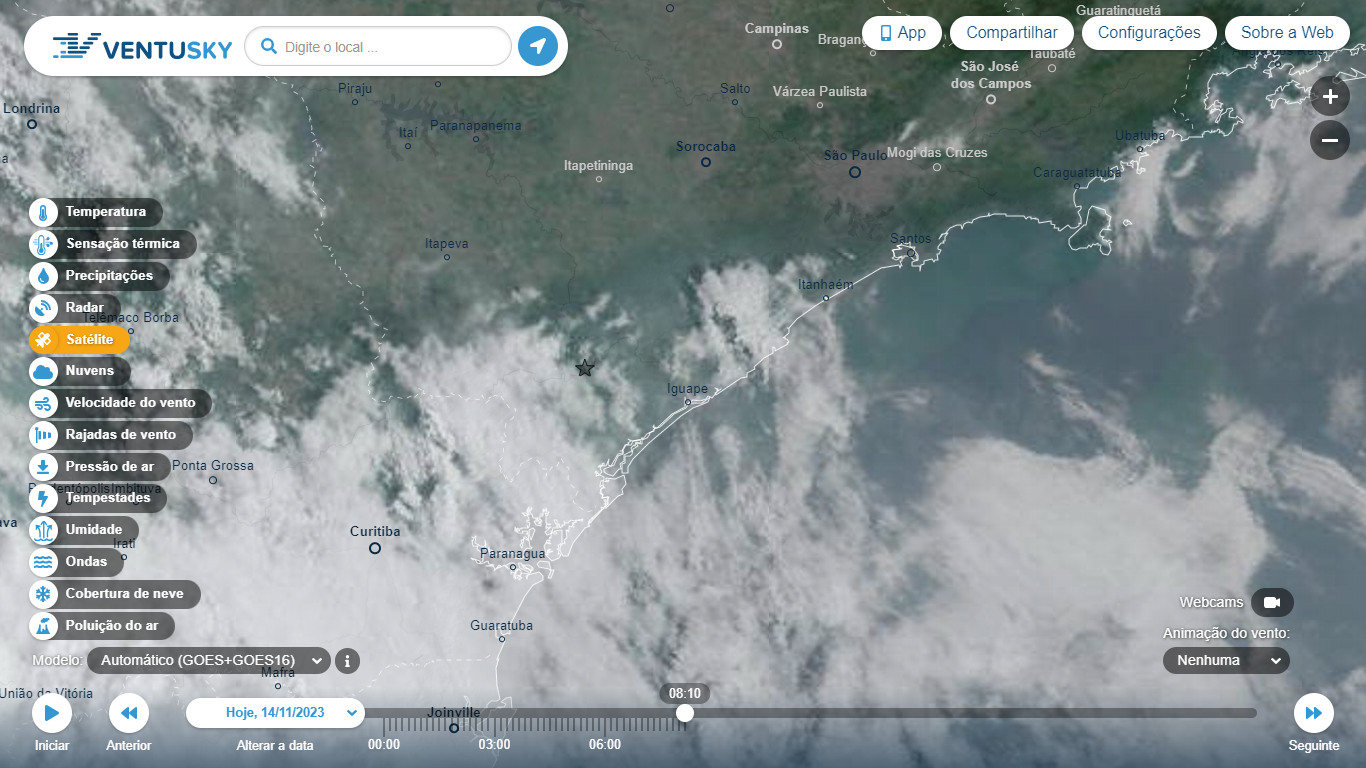The width and height of the screenshot is (1366, 768).
Task: Click the Precipitações raindrop icon
Action: [44, 276]
